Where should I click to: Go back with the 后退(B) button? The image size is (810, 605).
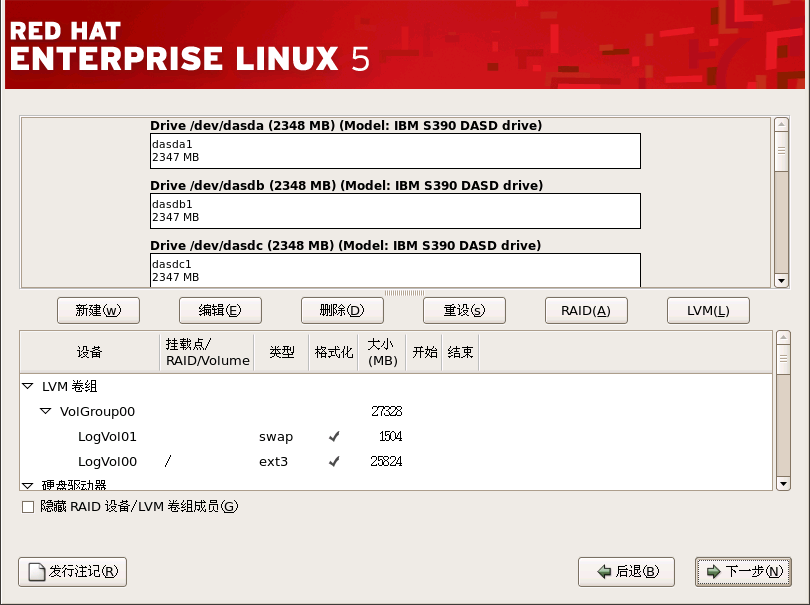click(626, 572)
